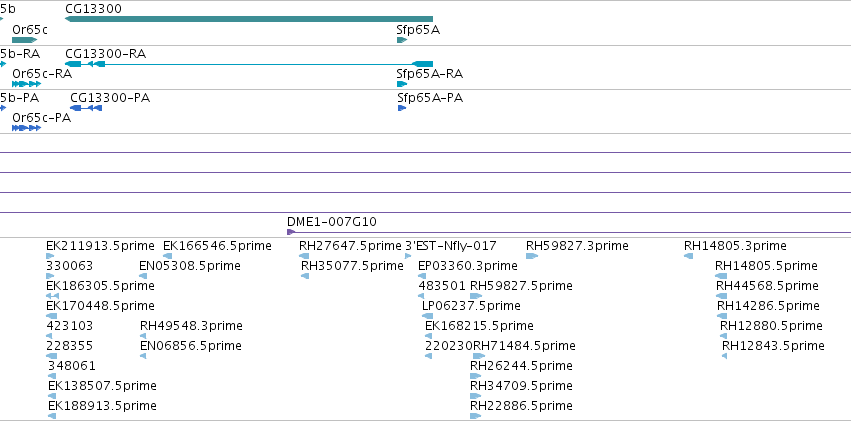
Task: Click the EP03360.3prime label
Action: [467, 266]
